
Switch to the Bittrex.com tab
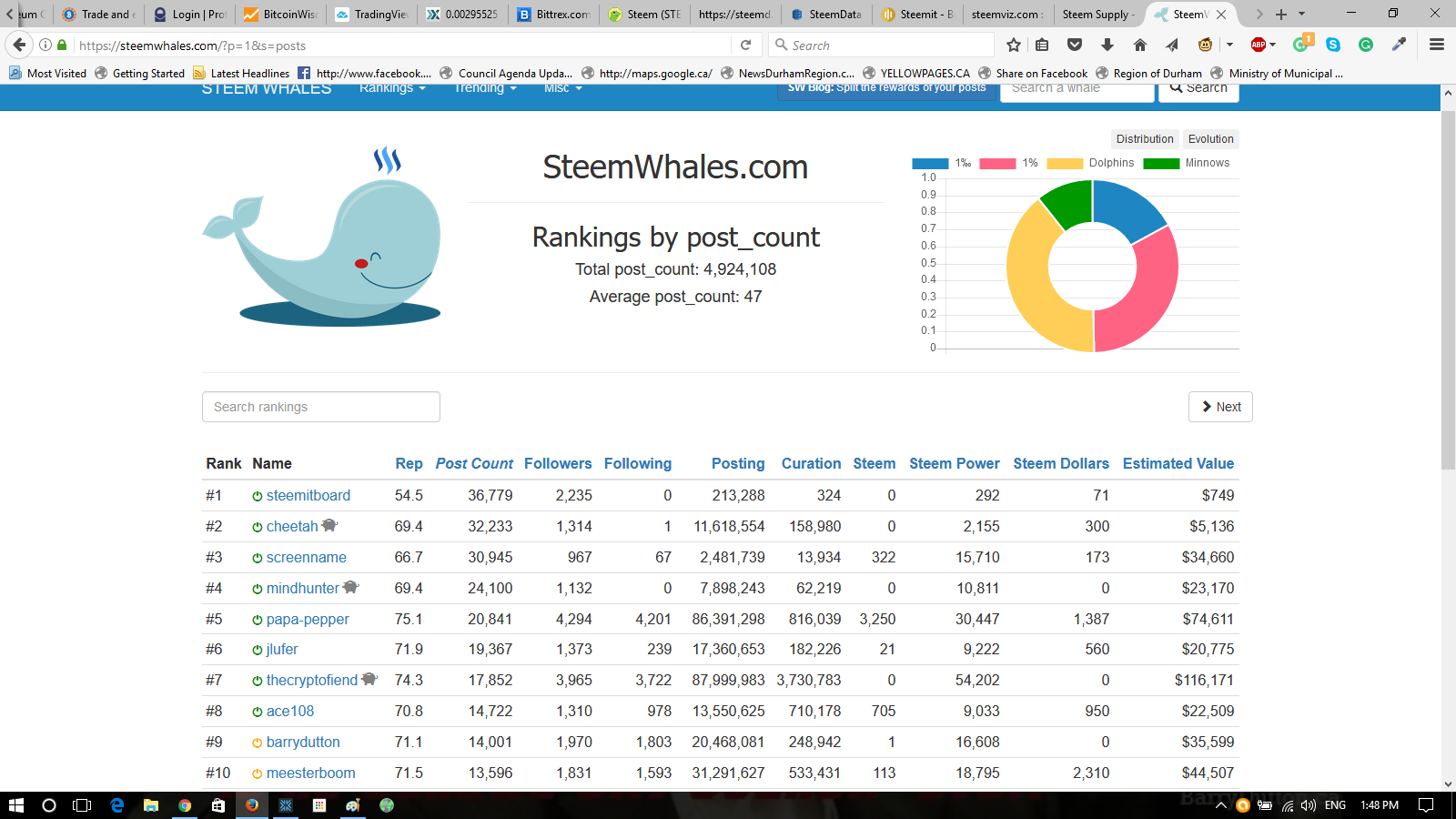coord(553,15)
